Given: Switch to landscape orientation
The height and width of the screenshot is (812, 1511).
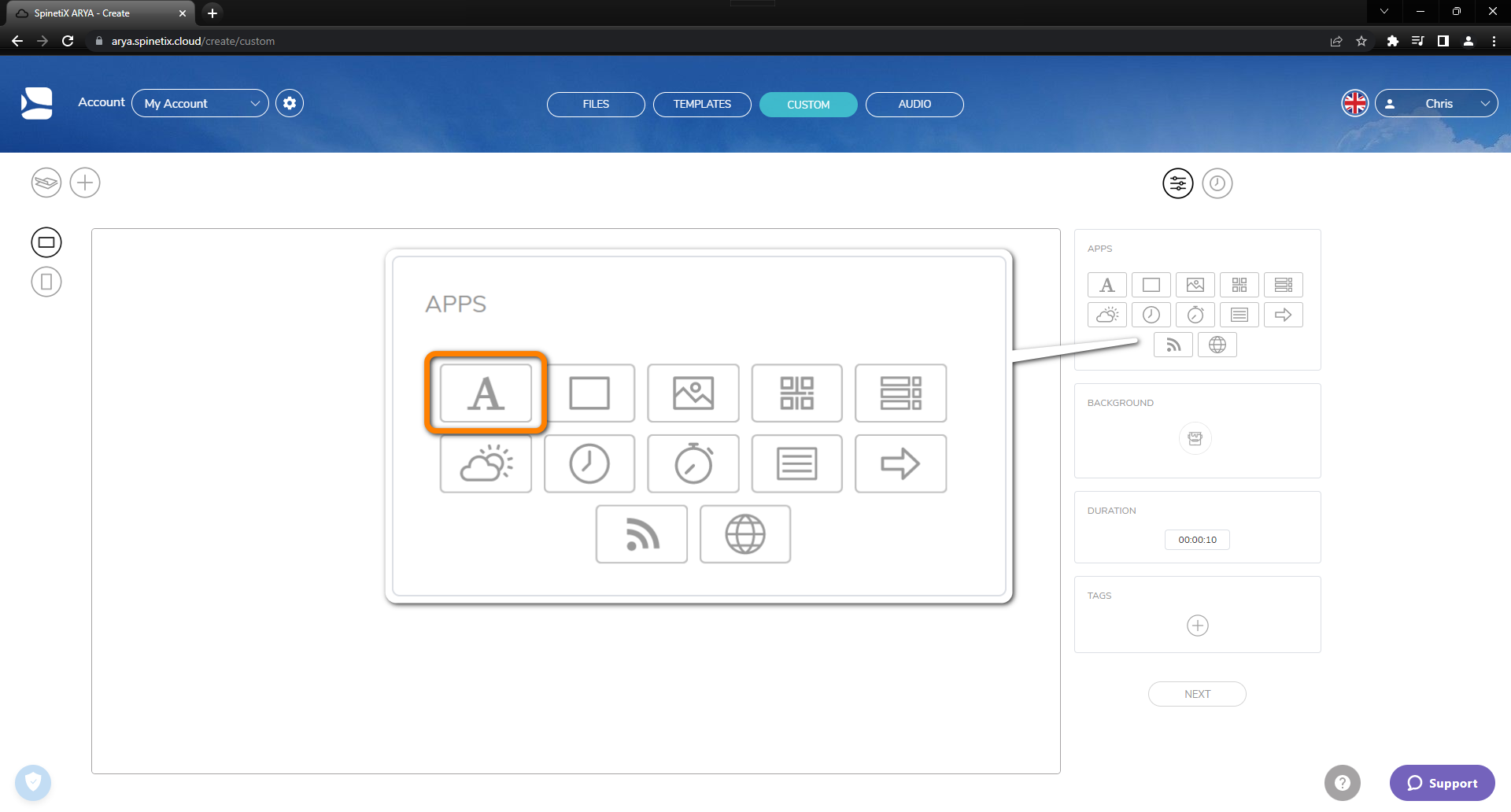Looking at the screenshot, I should [x=46, y=242].
